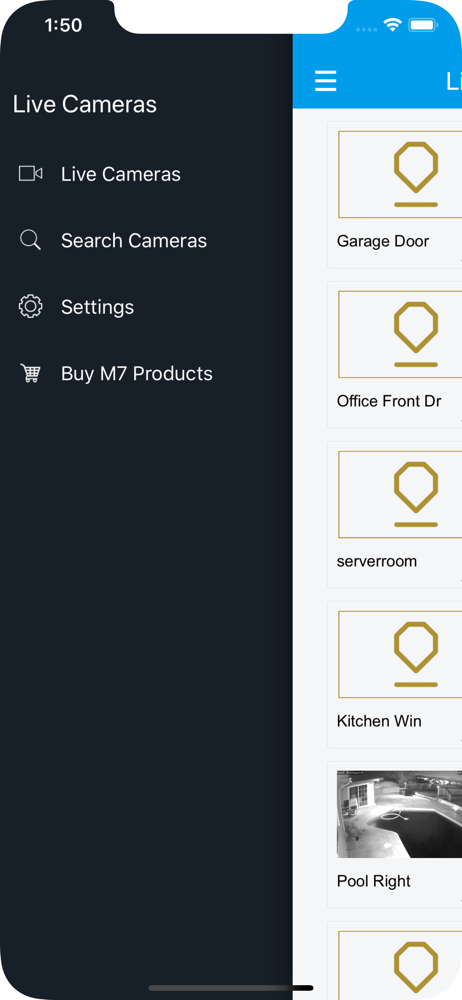
Task: Open Office Front Dr camera thumbnail
Action: 400,335
